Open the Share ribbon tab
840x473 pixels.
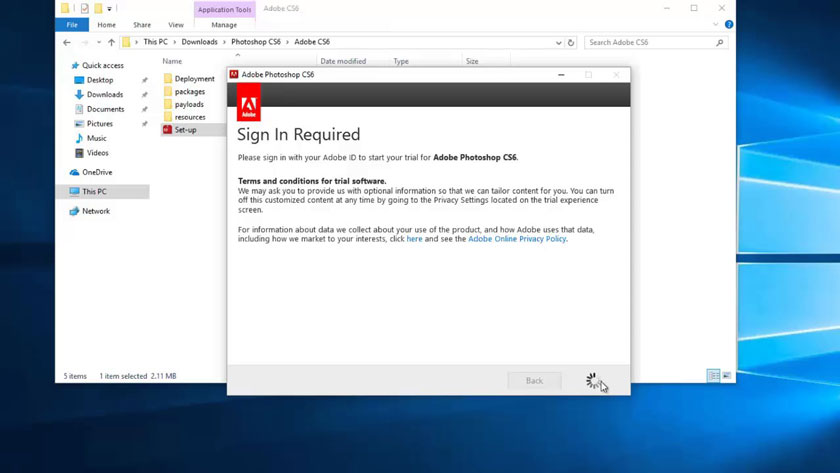(x=142, y=25)
